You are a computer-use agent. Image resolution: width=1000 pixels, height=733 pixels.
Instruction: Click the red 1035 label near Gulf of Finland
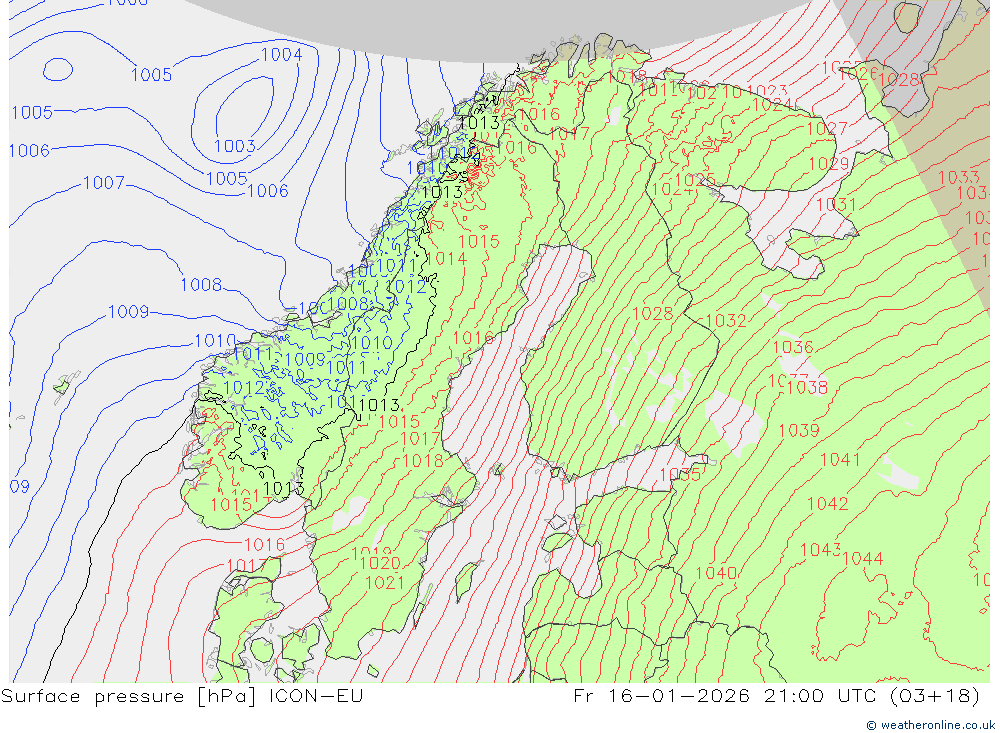[x=680, y=475]
